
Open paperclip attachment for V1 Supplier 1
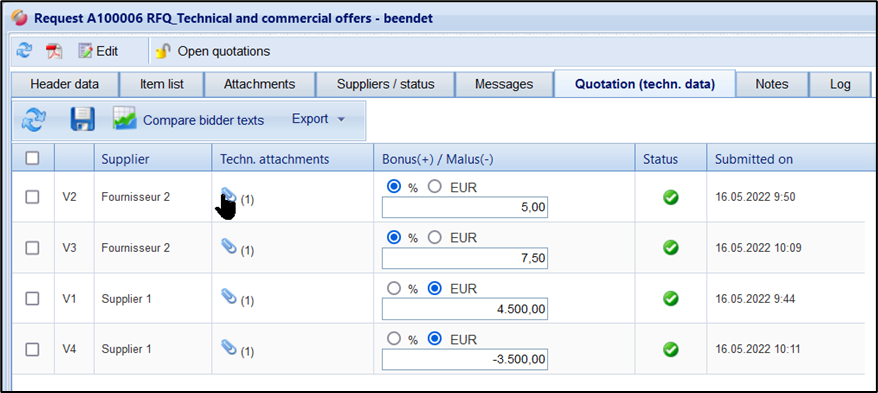(229, 296)
